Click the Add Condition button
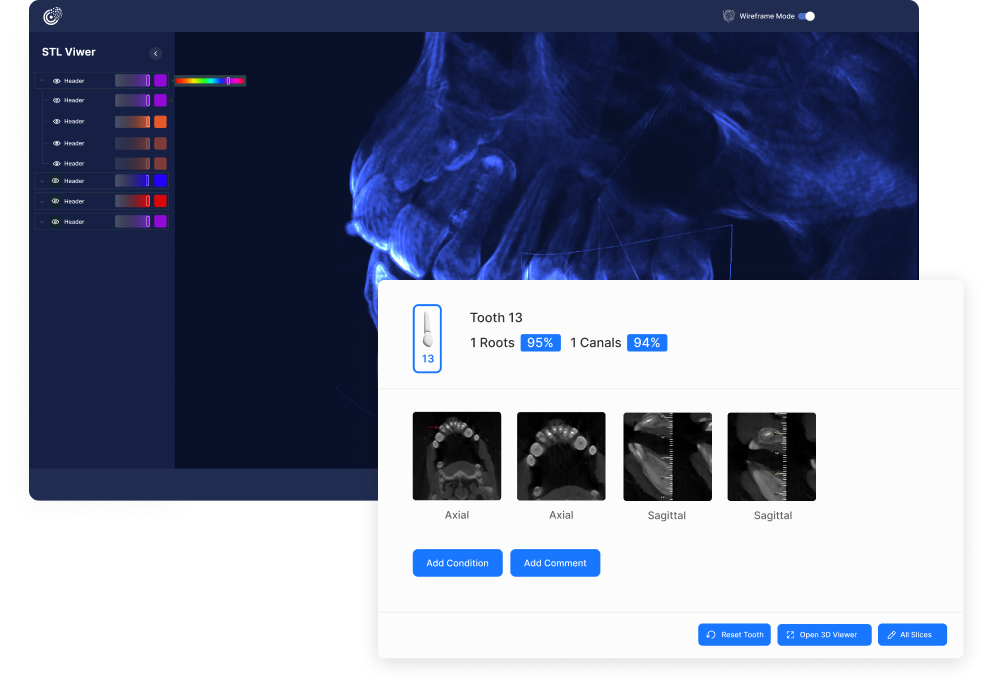Image resolution: width=986 pixels, height=685 pixels. coord(457,563)
